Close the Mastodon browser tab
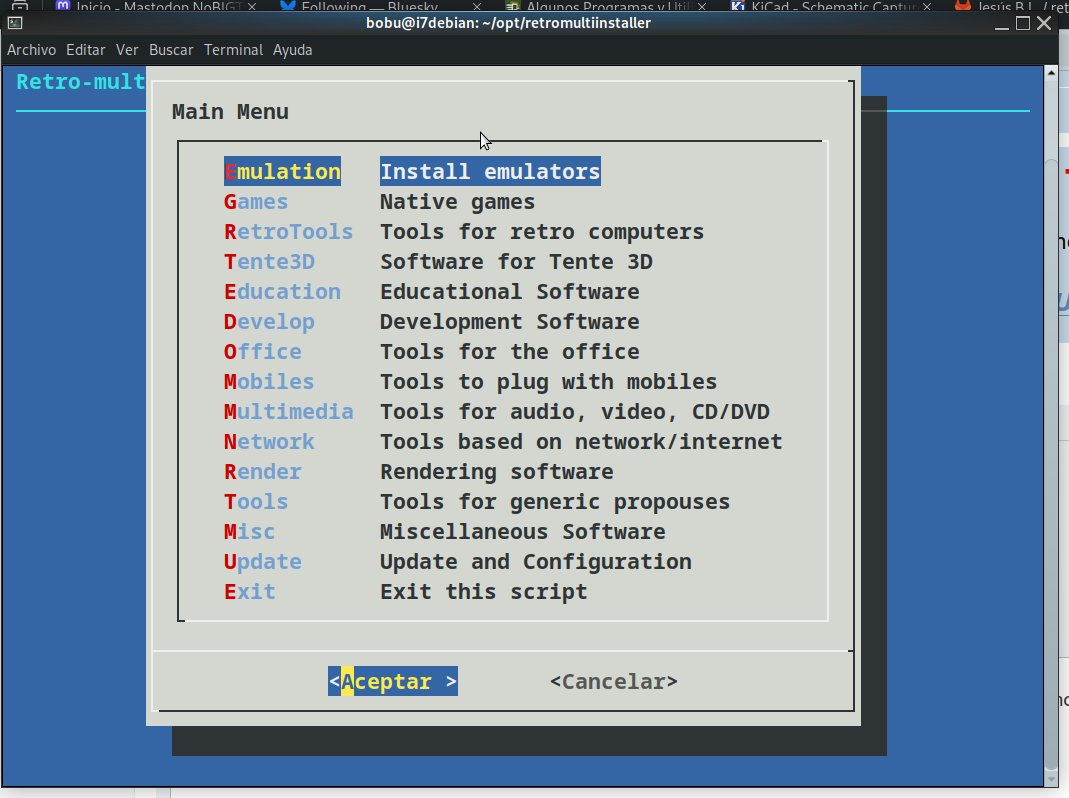The width and height of the screenshot is (1069, 798). tap(252, 6)
